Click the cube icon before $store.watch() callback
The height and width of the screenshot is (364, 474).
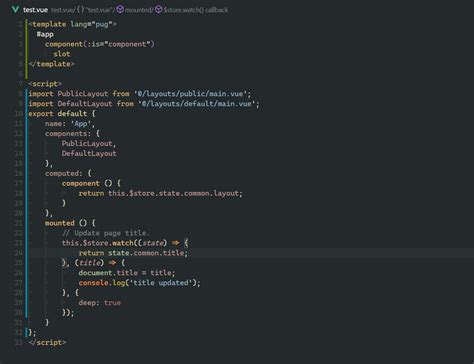[158, 9]
